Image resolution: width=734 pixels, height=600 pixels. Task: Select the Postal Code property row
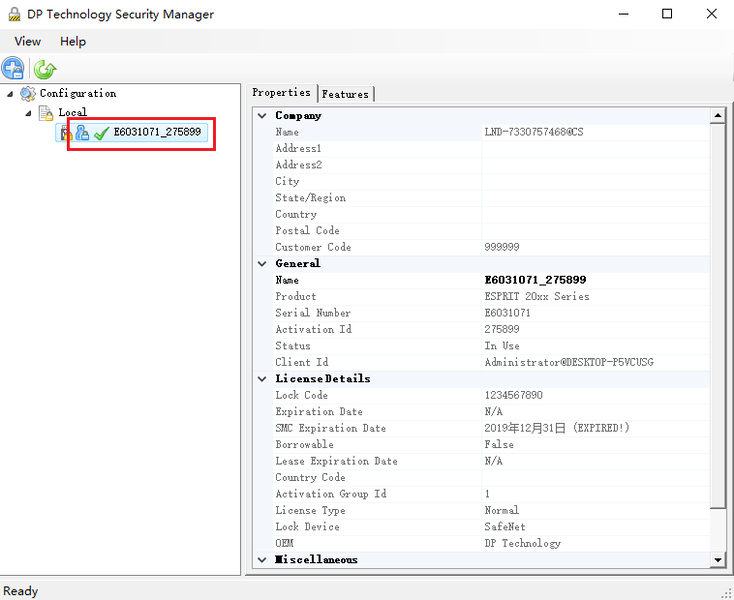pyautogui.click(x=492, y=231)
